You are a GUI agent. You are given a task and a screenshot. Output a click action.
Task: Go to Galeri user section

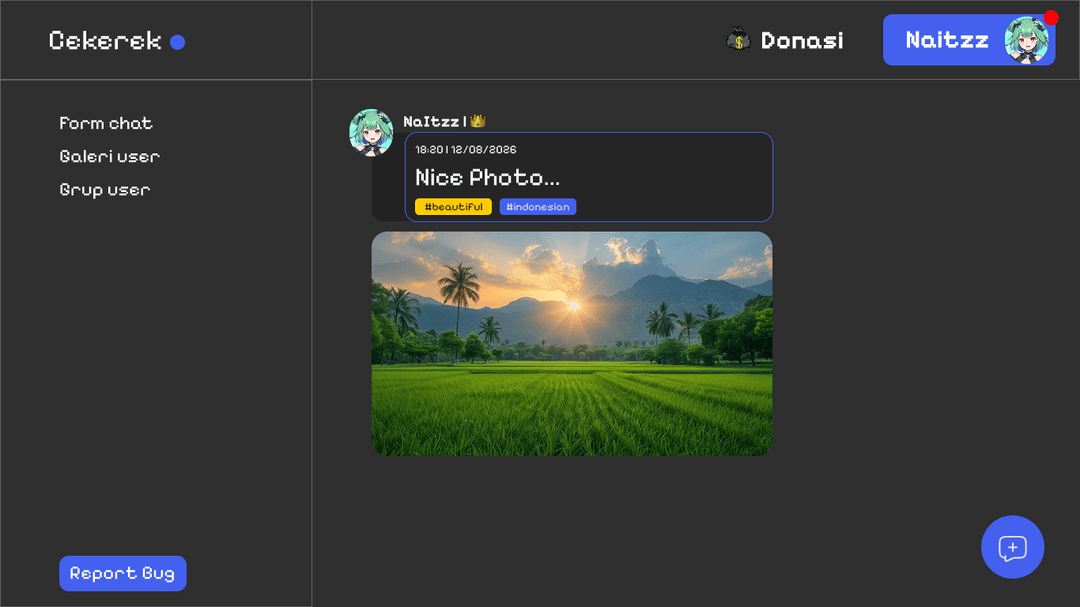110,156
